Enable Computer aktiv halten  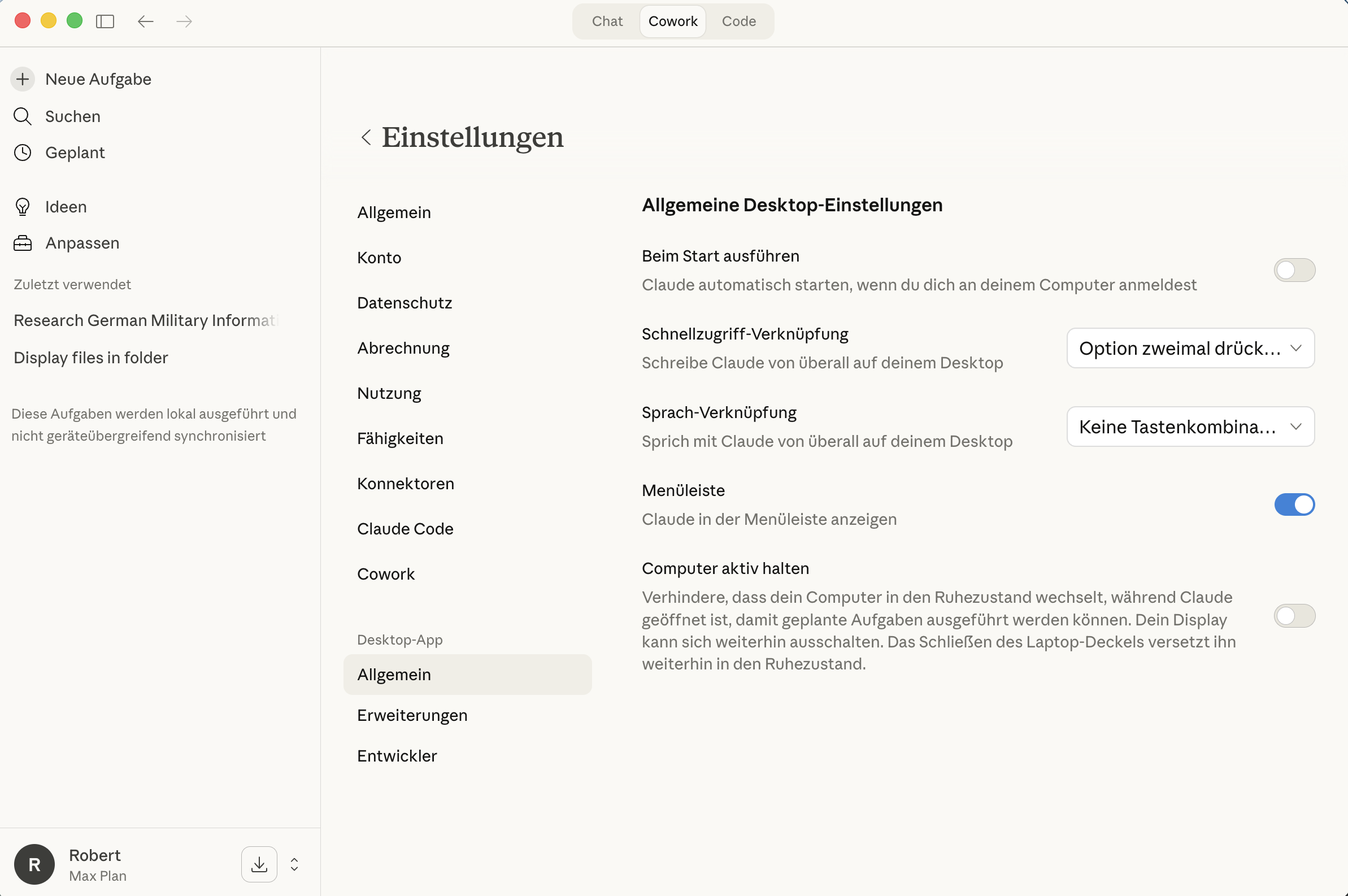pos(1294,615)
